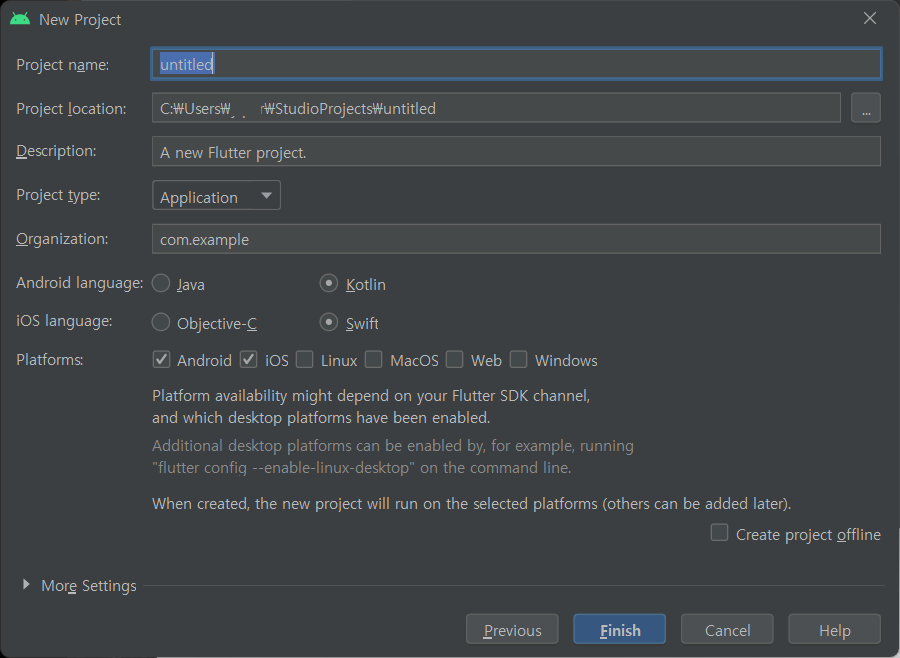This screenshot has height=658, width=900.
Task: Click the Android language label
Action: tap(80, 283)
